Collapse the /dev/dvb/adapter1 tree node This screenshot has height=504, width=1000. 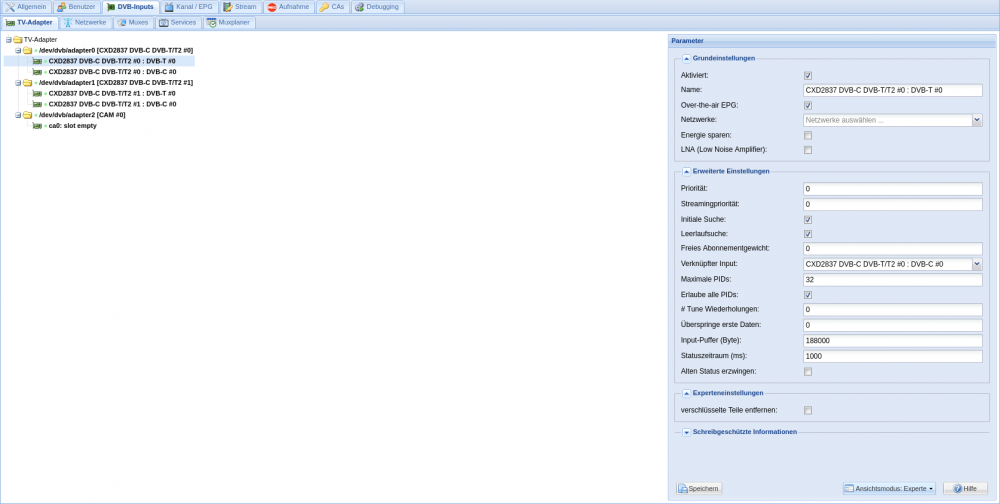pyautogui.click(x=18, y=83)
